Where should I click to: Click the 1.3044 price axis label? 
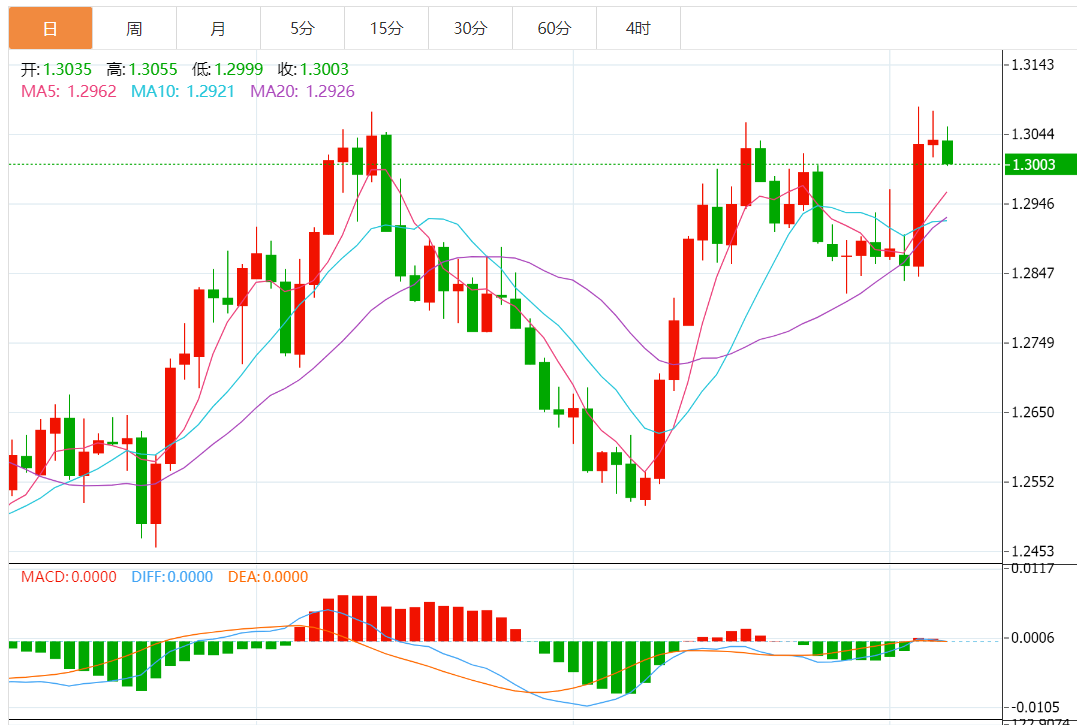coord(1034,134)
